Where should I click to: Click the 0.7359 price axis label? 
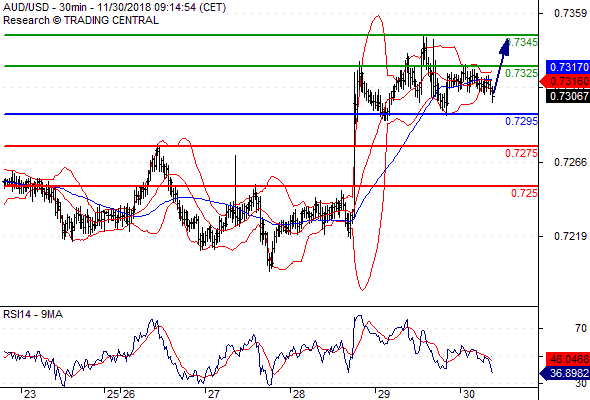tap(570, 14)
